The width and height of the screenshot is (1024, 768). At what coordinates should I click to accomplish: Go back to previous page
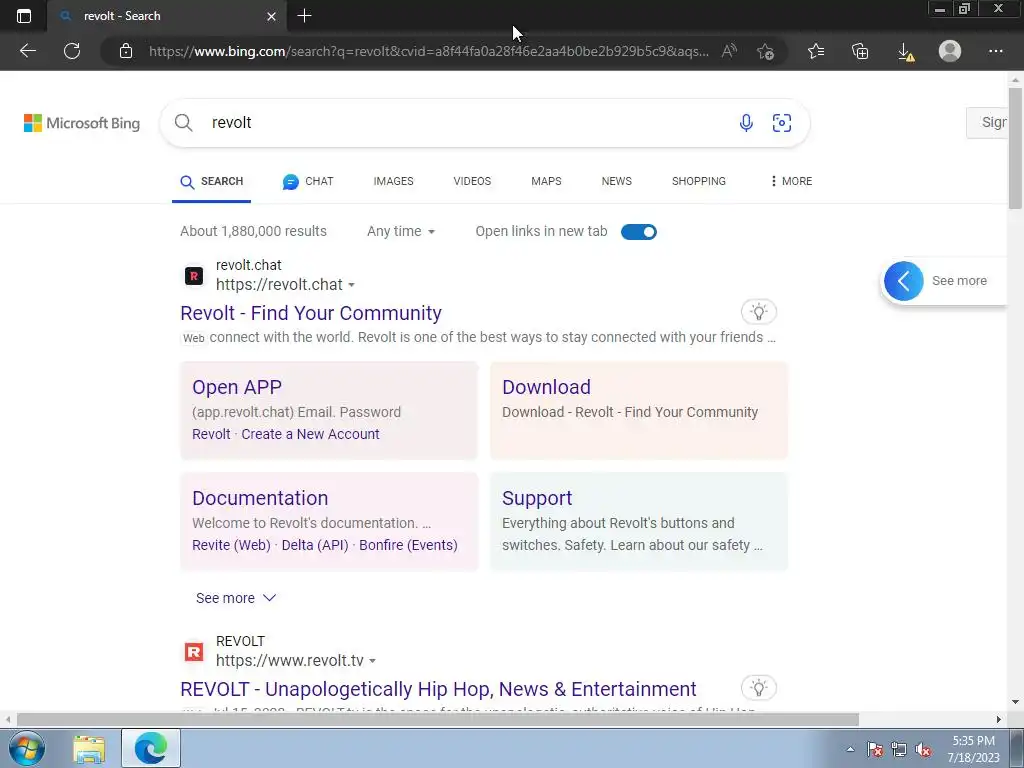(27, 51)
